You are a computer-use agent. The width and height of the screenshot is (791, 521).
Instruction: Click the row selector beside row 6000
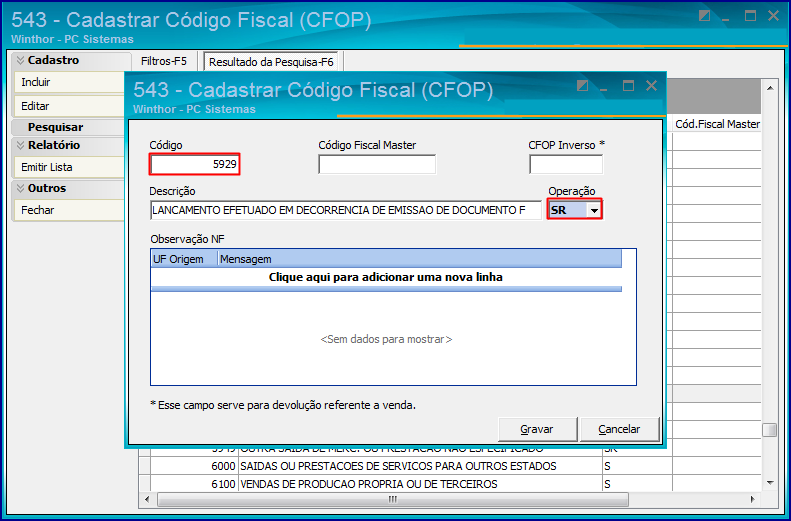tap(144, 466)
